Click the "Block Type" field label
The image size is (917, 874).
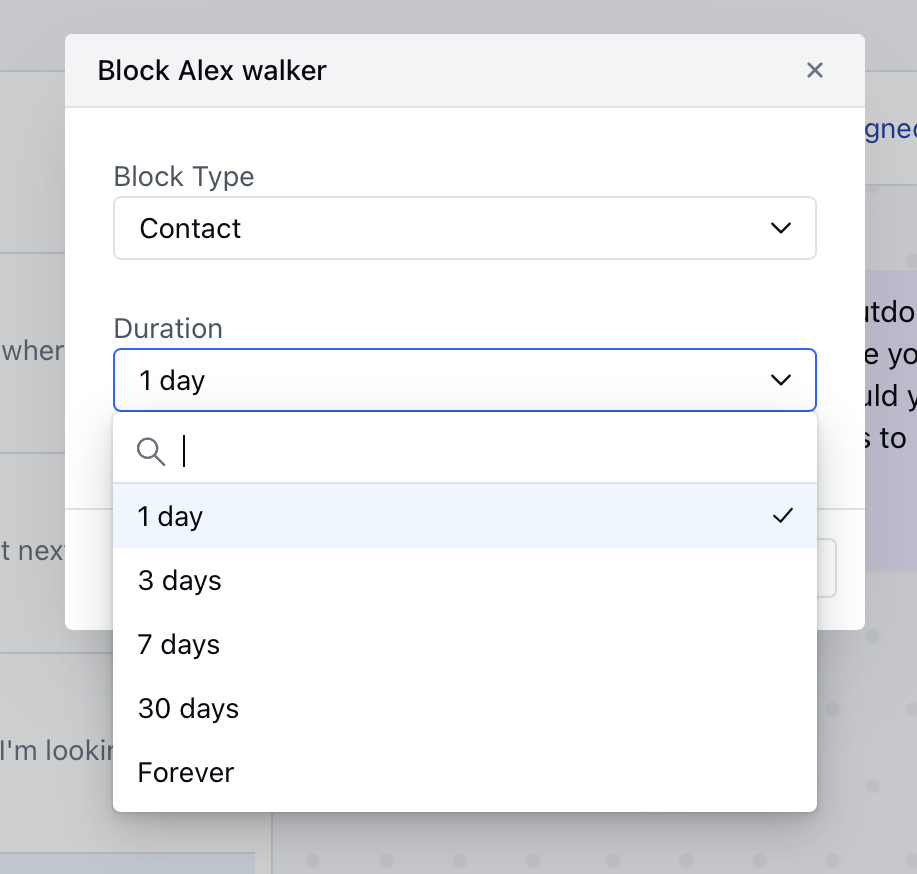click(x=184, y=176)
